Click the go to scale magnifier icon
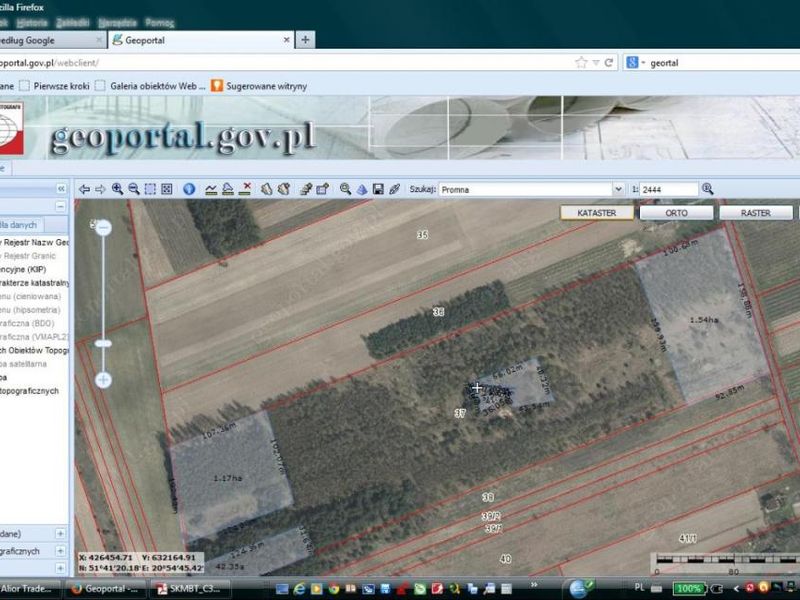 pos(707,189)
